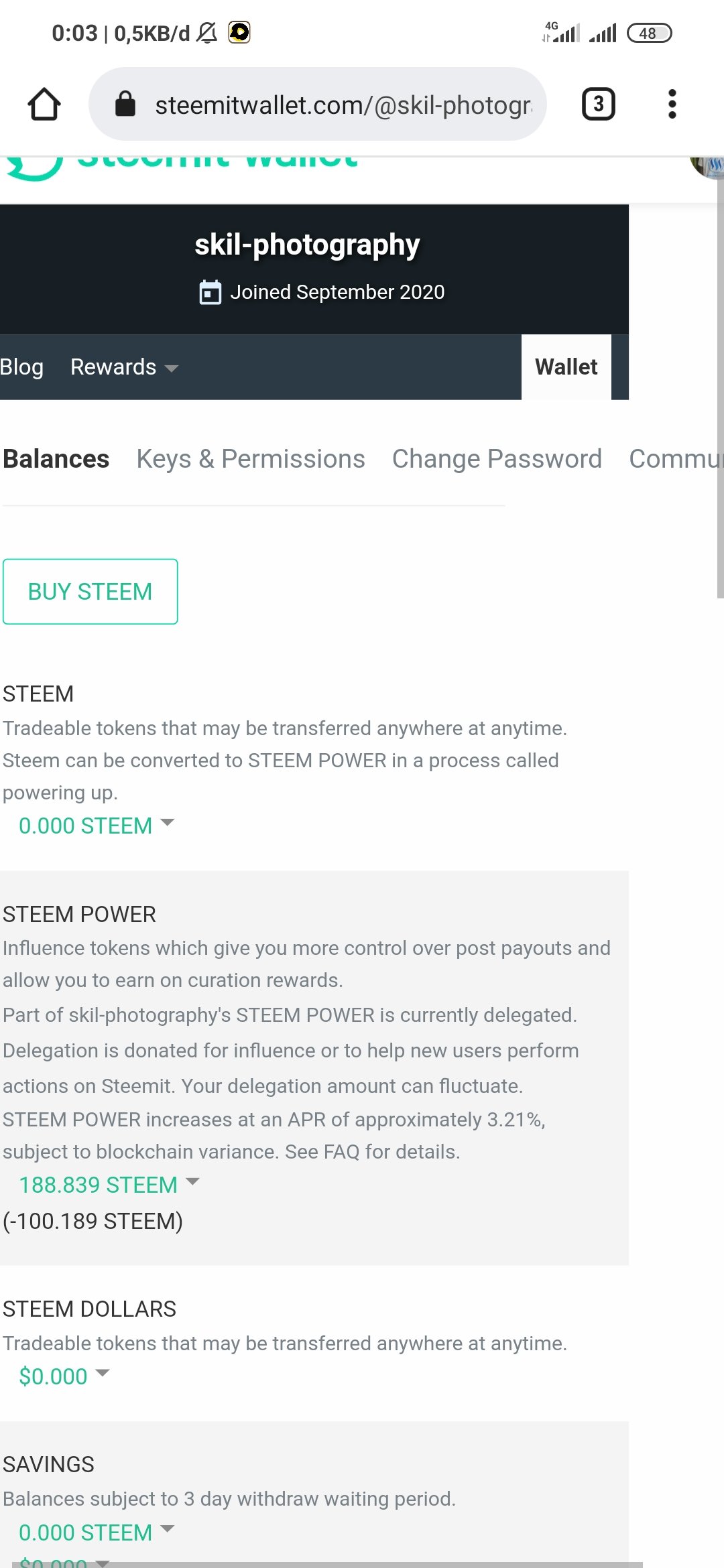Expand the Rewards dropdown menu
The height and width of the screenshot is (1568, 724).
[125, 367]
